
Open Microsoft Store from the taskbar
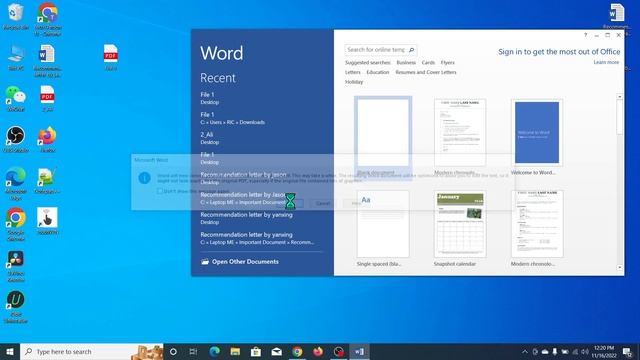tap(256, 351)
